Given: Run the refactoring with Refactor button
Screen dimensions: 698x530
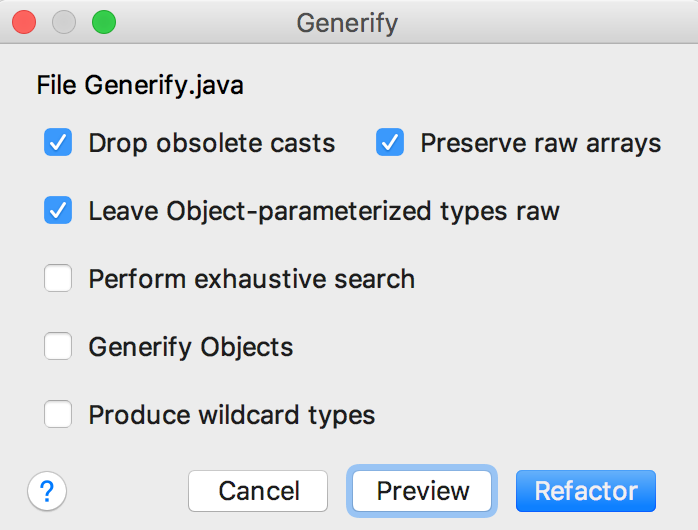Looking at the screenshot, I should 586,491.
